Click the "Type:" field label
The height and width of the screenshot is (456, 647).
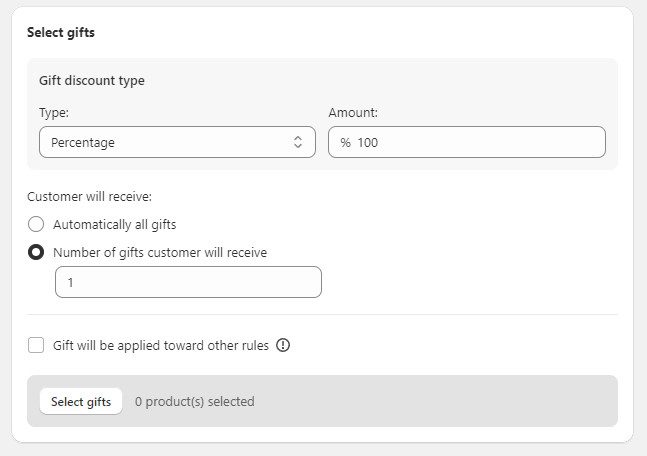tap(54, 113)
